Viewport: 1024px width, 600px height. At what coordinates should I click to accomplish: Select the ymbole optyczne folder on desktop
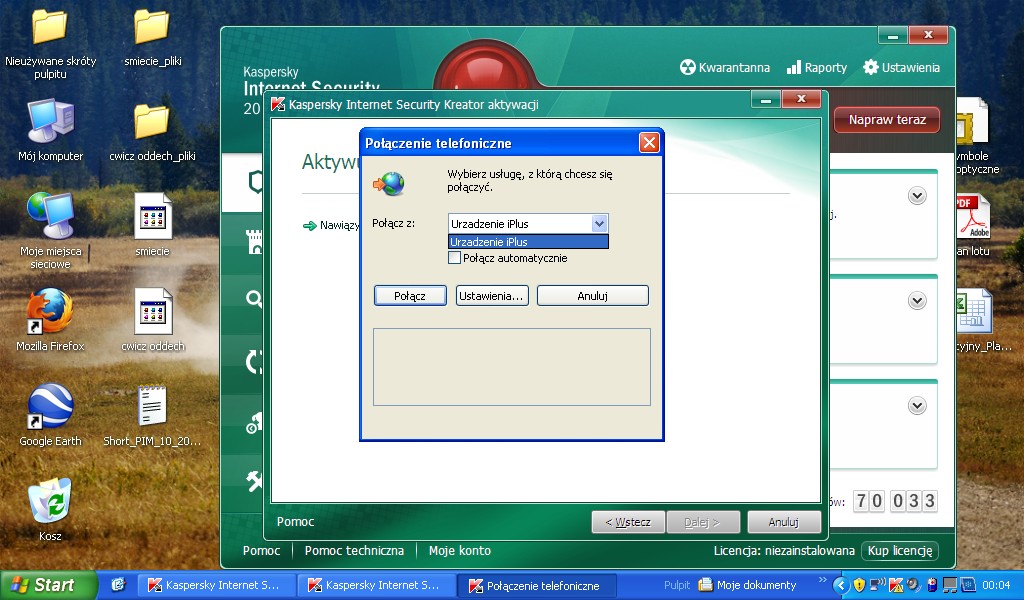(976, 136)
